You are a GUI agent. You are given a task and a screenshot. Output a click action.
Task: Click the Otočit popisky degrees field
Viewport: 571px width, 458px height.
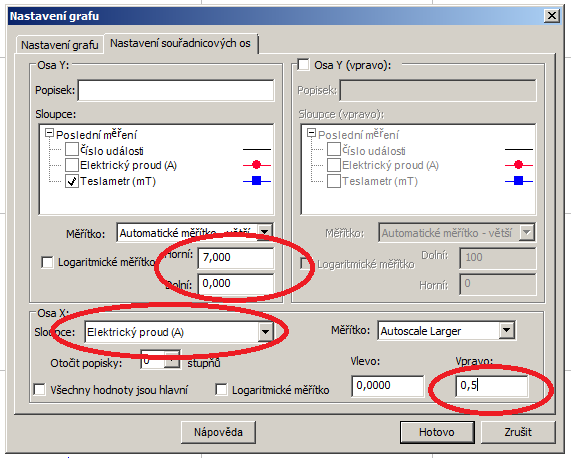(x=153, y=360)
